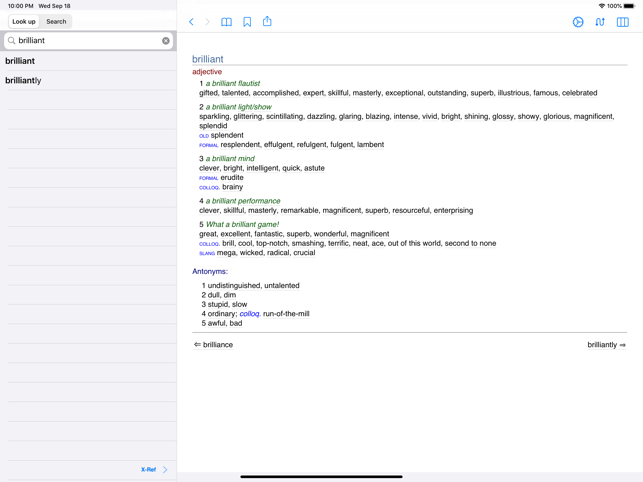Go to next entry 'brilliantly'

[x=606, y=345]
